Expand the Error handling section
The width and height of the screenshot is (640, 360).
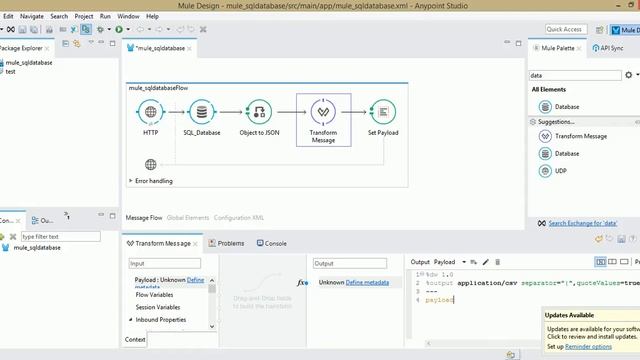click(x=131, y=180)
